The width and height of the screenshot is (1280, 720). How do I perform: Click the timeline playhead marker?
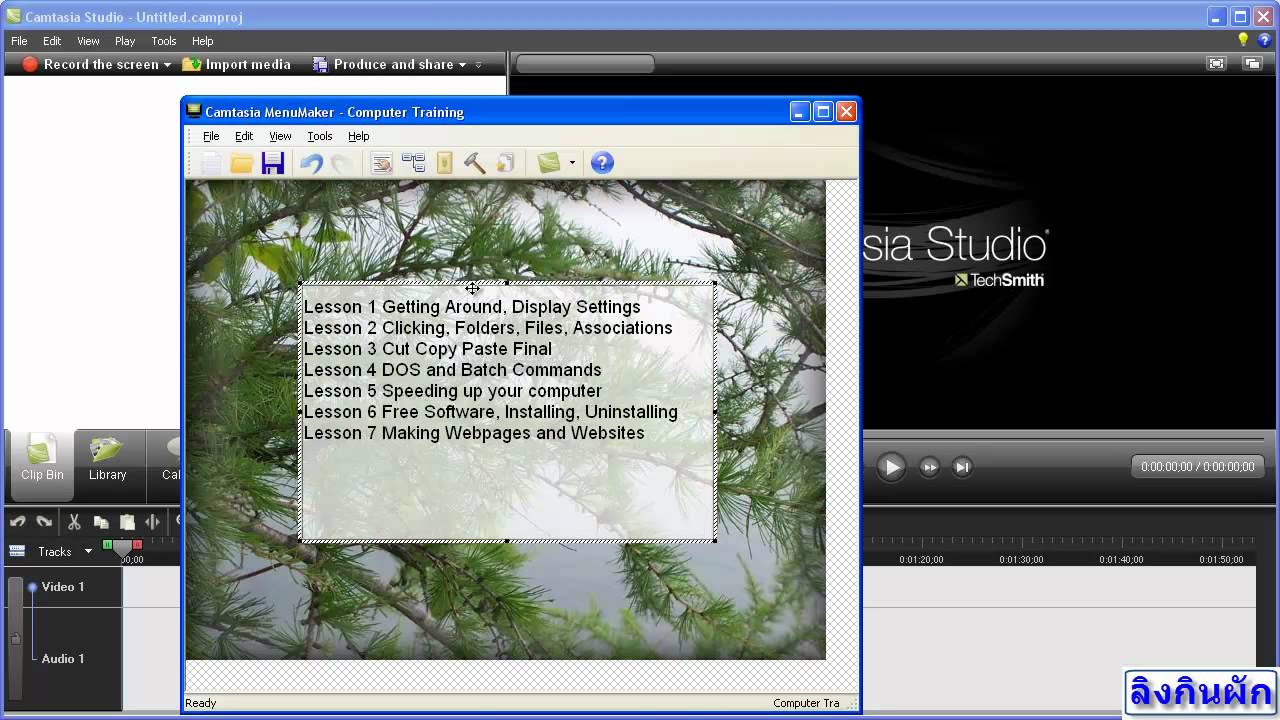point(122,549)
